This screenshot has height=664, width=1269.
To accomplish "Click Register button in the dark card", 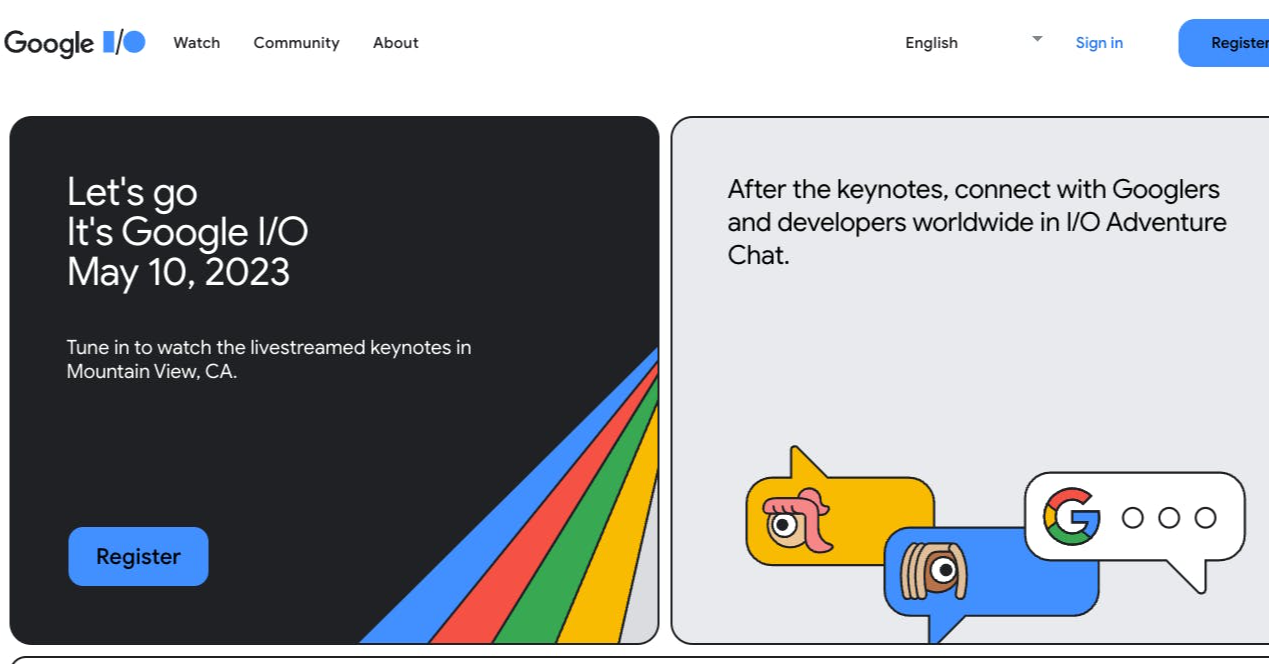I will click(x=138, y=556).
